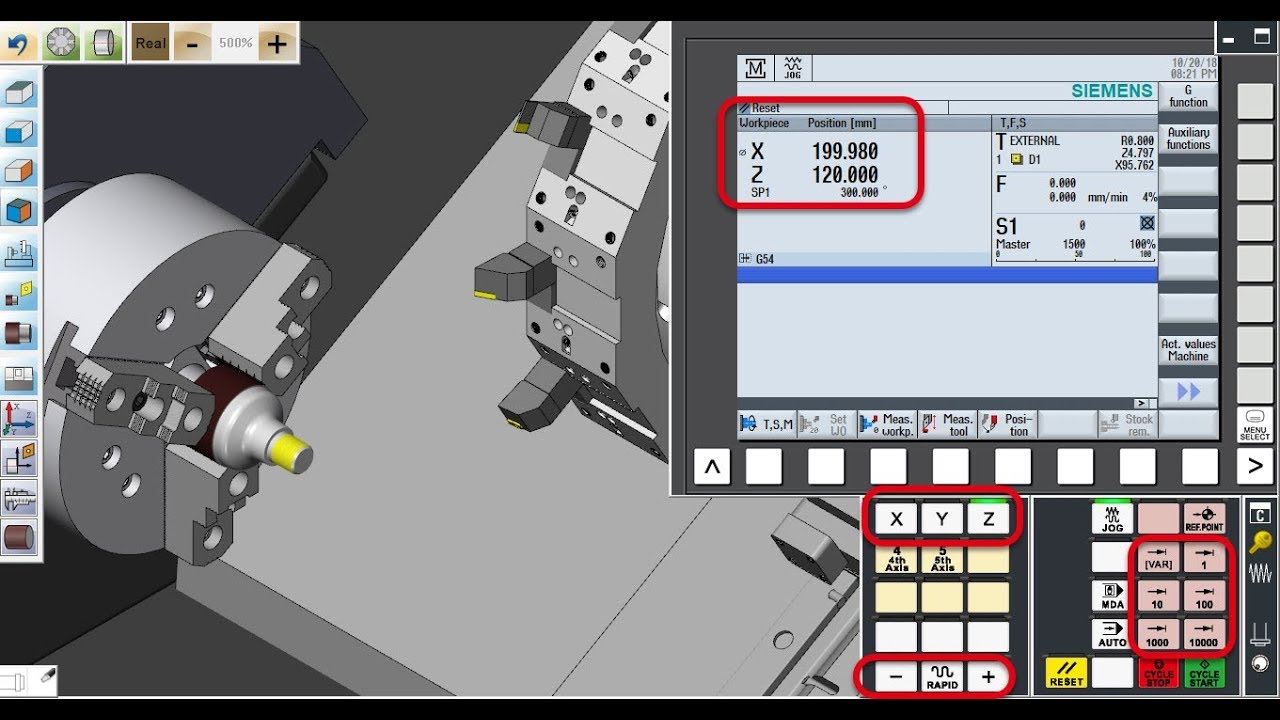
Task: Select the cylinder stock icon in the top toolbar
Action: point(103,44)
